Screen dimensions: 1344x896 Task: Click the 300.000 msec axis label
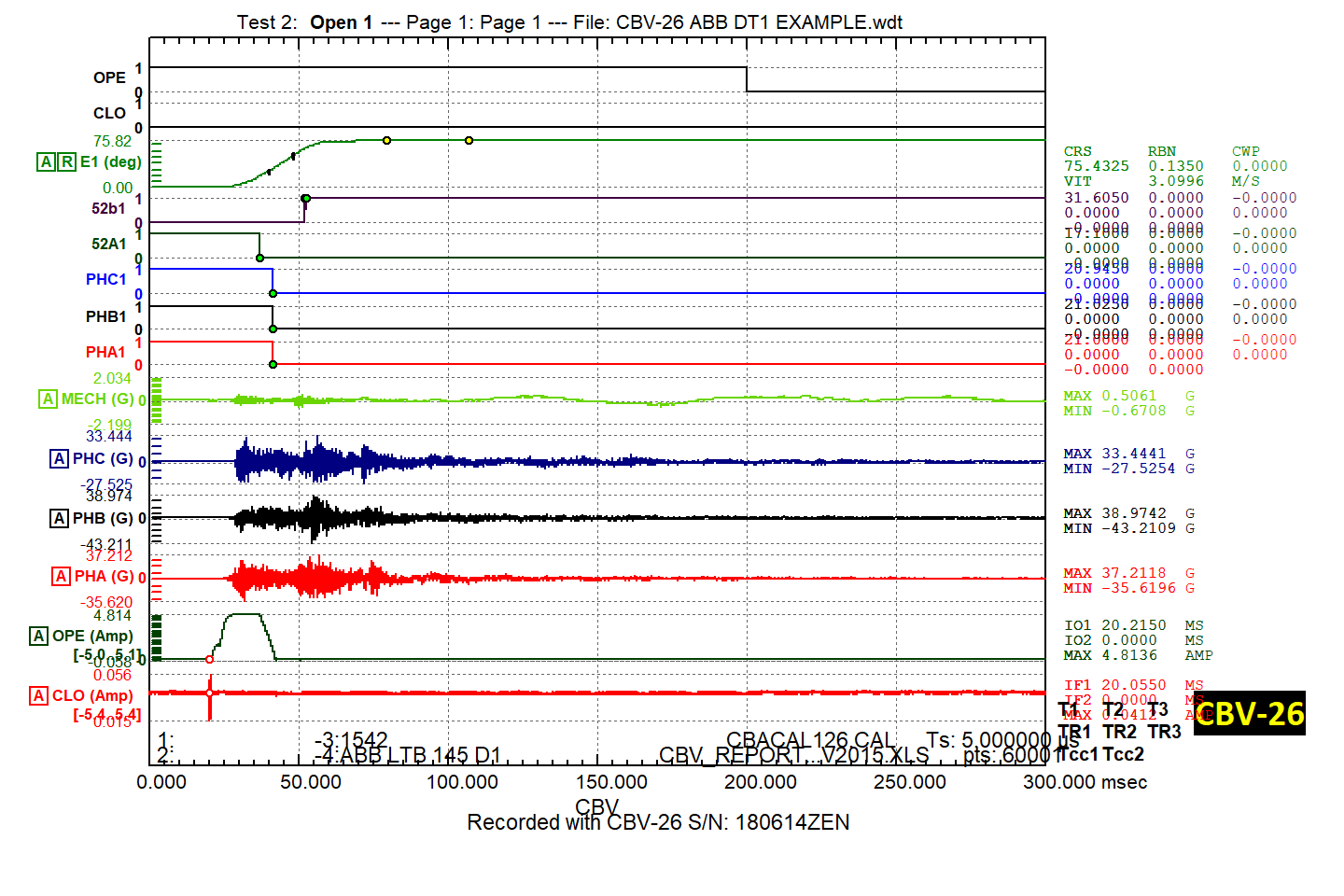pyautogui.click(x=1085, y=782)
